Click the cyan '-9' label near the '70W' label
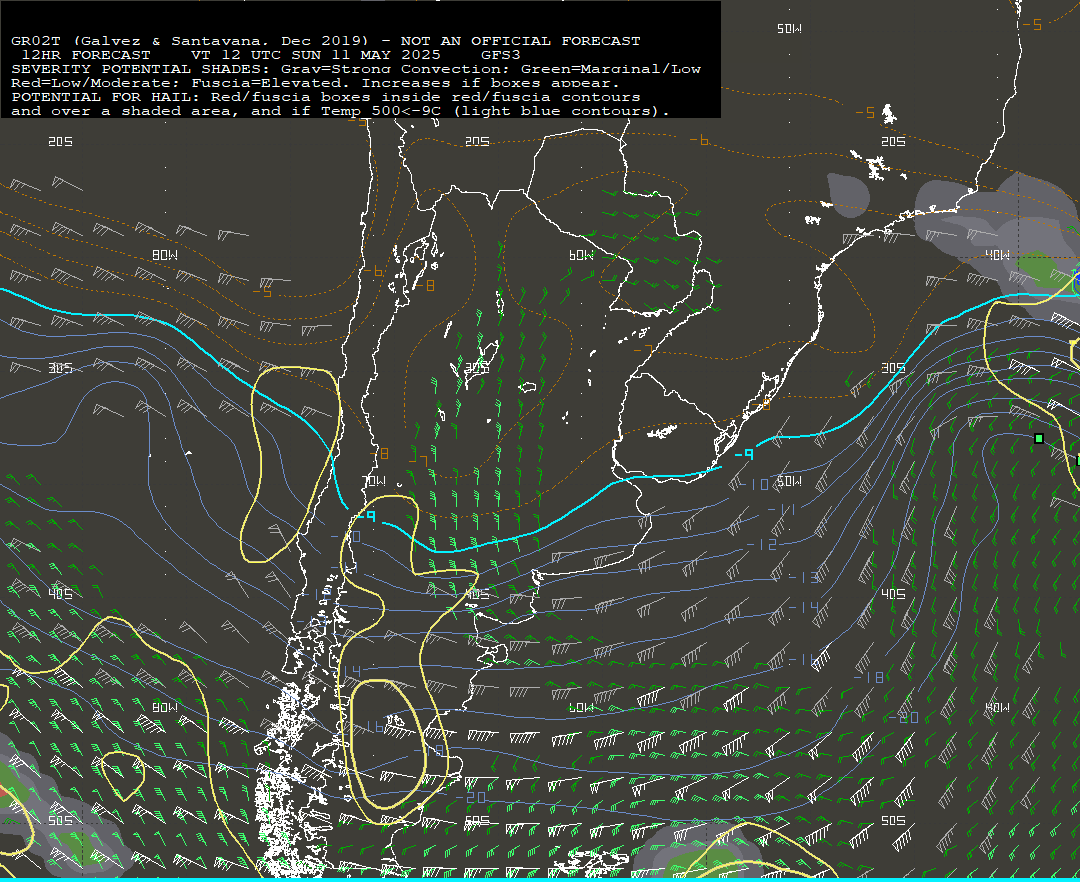The height and width of the screenshot is (882, 1080). pyautogui.click(x=366, y=516)
